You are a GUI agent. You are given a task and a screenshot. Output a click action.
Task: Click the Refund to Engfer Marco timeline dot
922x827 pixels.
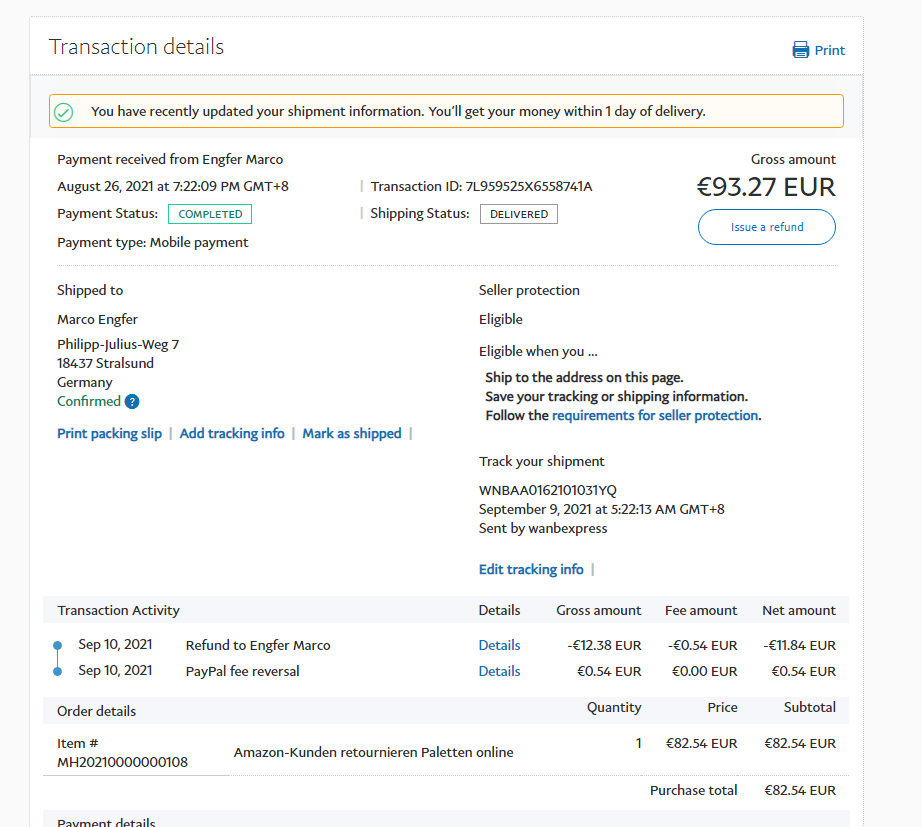tap(57, 646)
